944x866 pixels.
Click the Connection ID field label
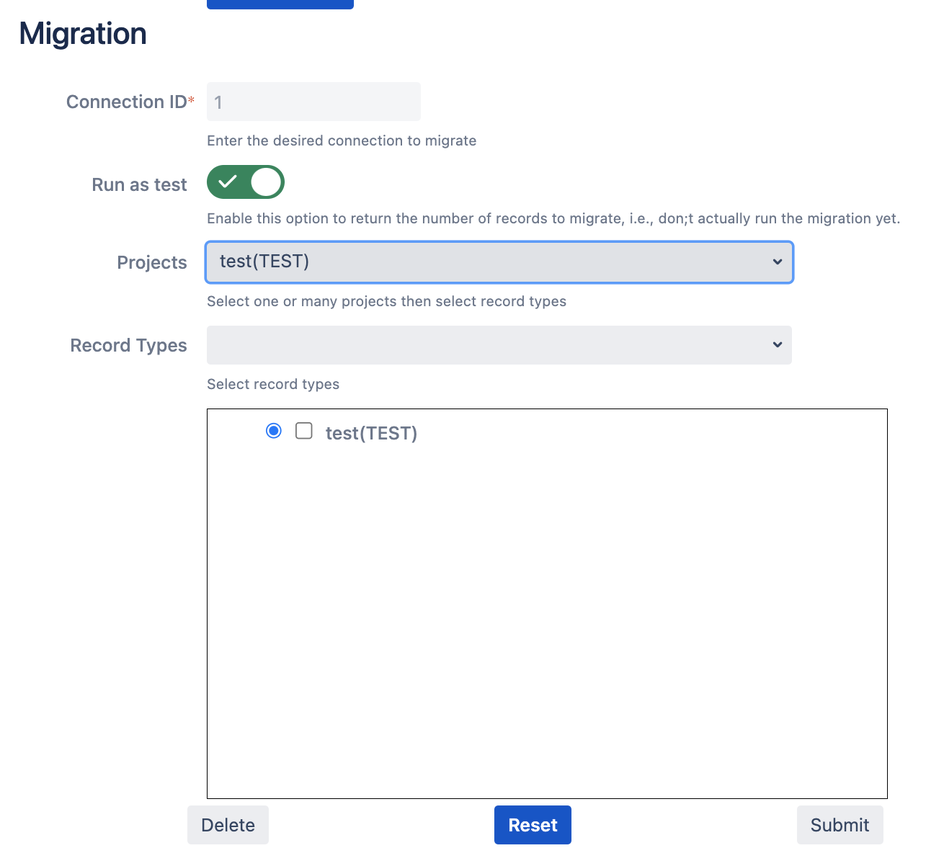point(126,102)
